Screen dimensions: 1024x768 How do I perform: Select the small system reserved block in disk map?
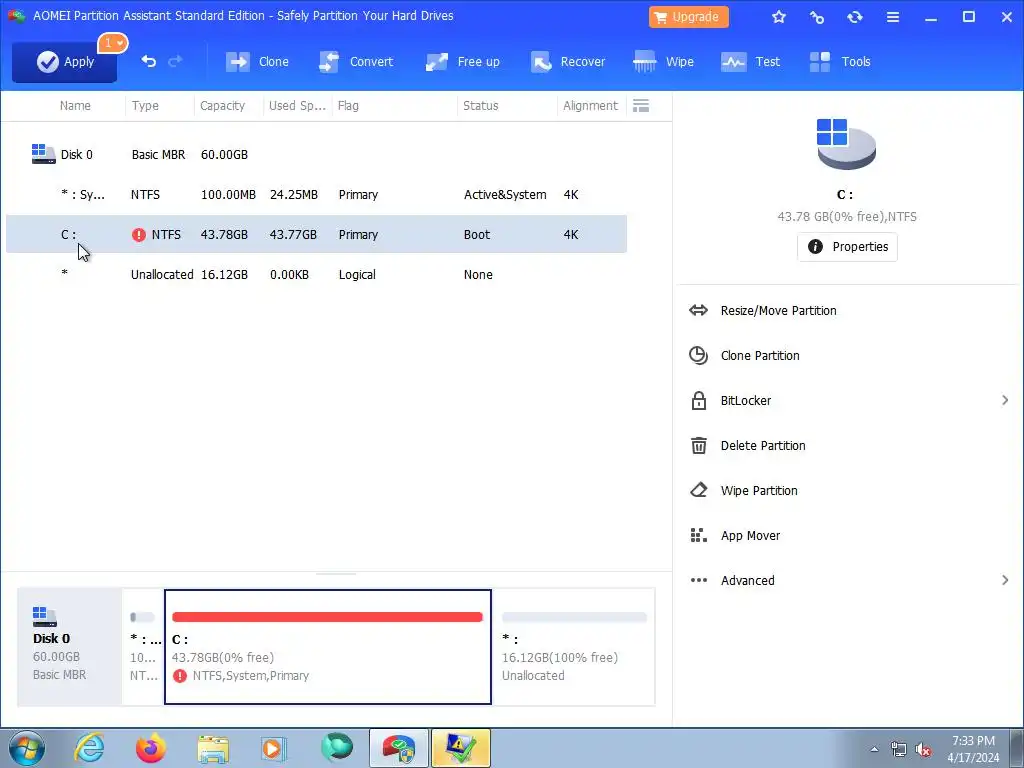(143, 647)
